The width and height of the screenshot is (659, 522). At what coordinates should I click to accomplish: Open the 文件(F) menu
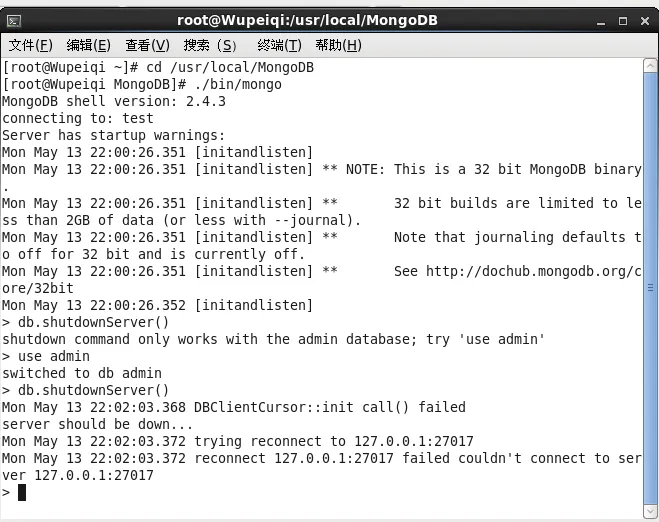[31, 45]
